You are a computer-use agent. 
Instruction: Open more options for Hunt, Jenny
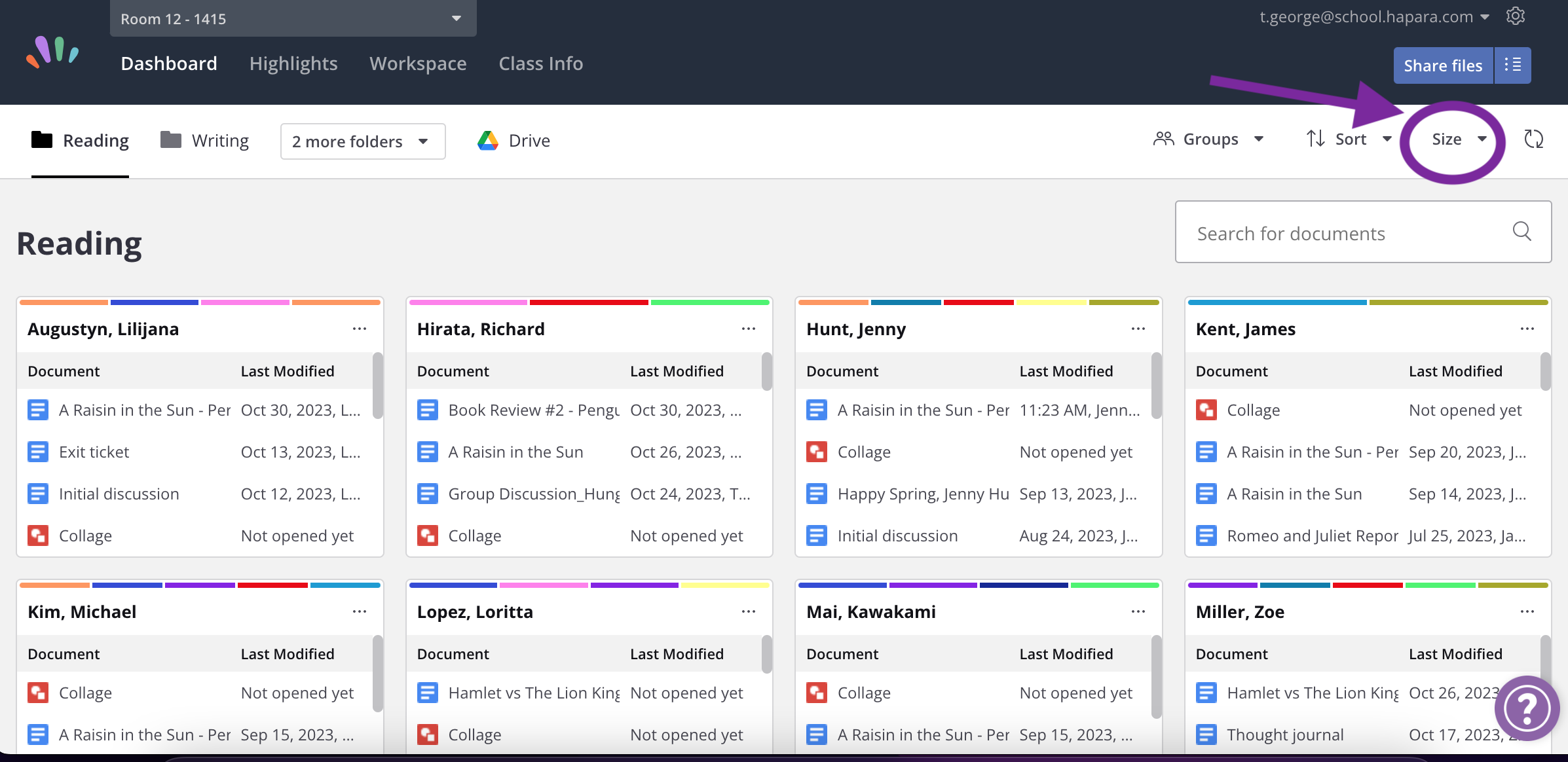(1138, 329)
